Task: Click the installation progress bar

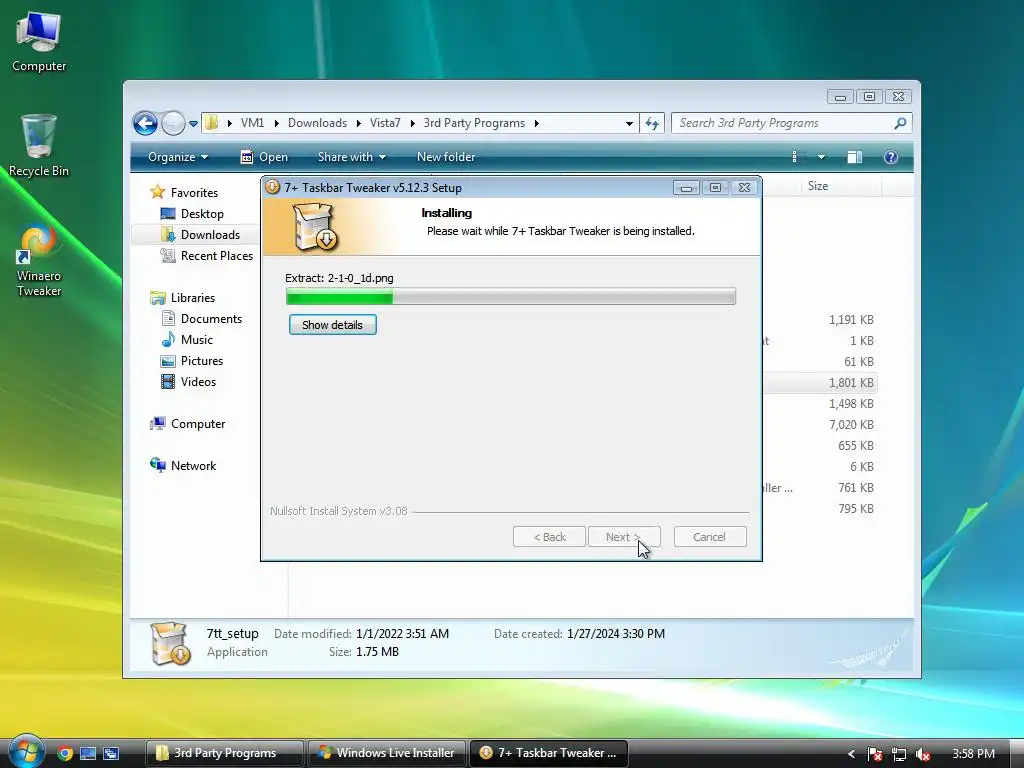Action: tap(511, 296)
